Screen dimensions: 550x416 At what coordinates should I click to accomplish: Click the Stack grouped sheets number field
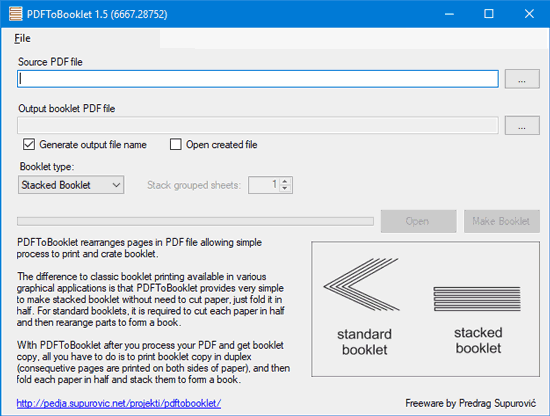(264, 185)
